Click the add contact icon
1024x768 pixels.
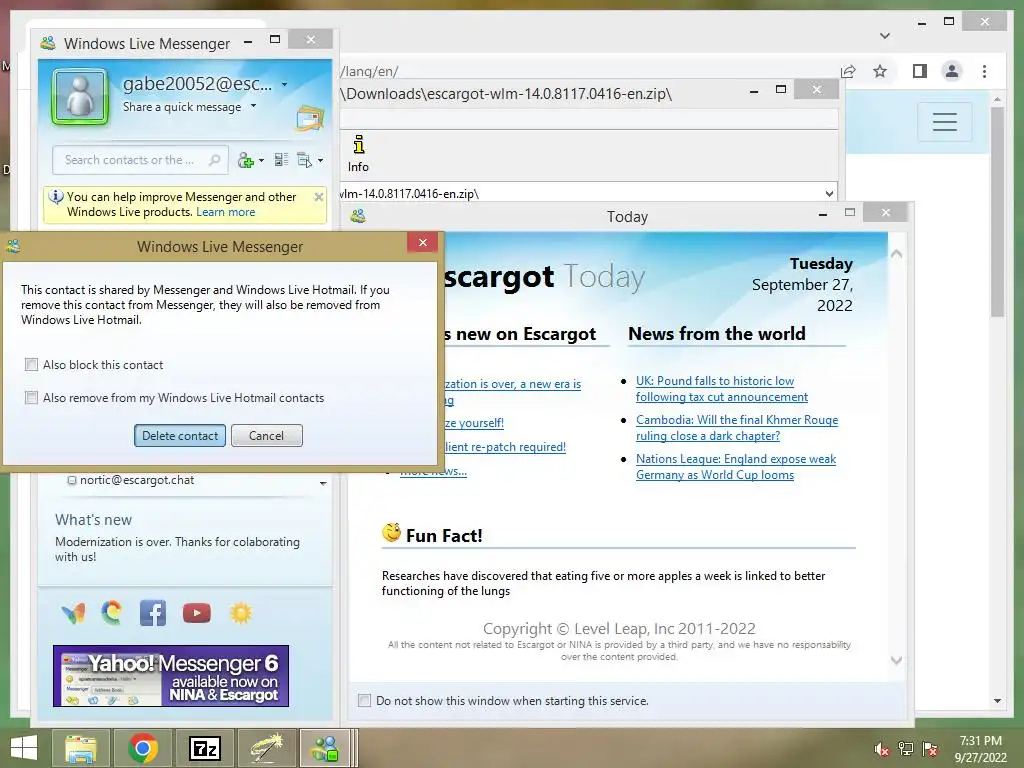(x=246, y=160)
